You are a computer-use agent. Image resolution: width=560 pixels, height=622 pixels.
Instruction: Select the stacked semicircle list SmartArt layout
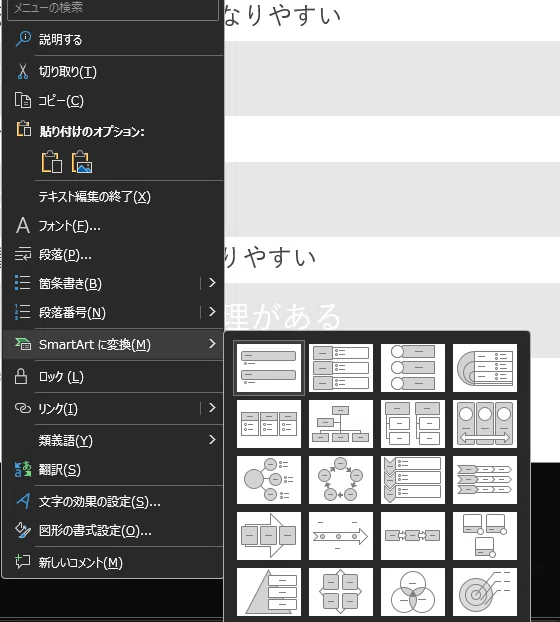(485, 368)
